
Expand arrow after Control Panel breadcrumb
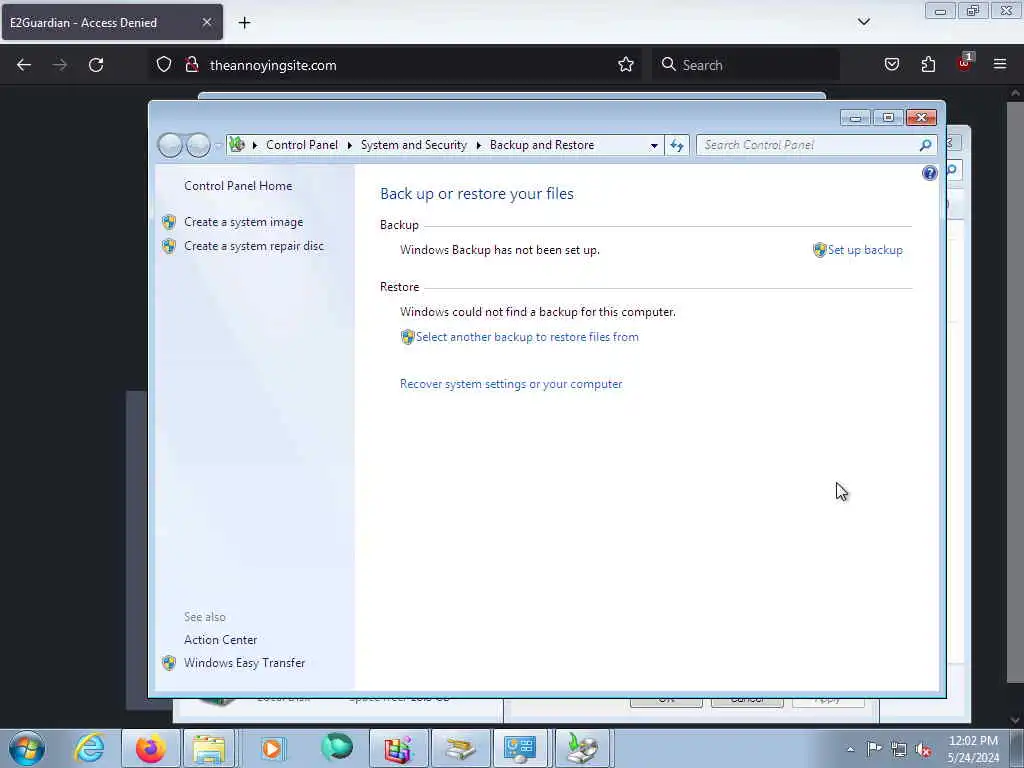point(349,145)
